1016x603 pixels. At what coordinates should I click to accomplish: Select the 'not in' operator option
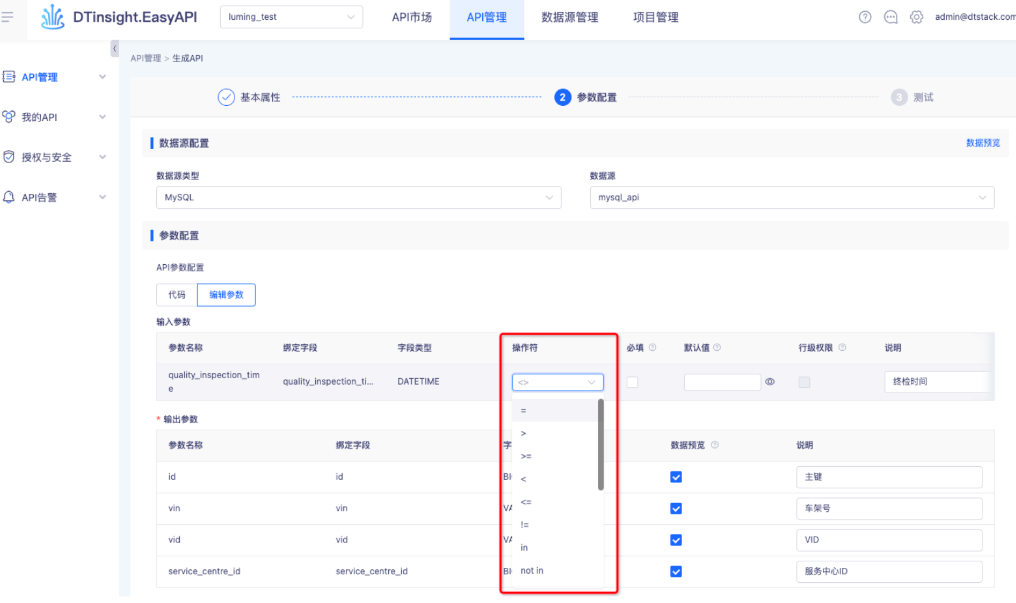(532, 571)
